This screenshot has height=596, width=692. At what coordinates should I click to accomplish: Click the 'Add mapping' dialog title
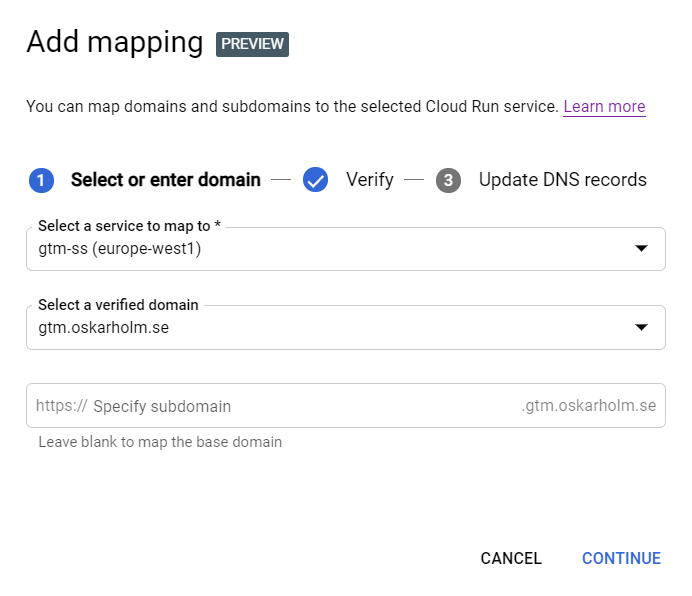click(114, 42)
